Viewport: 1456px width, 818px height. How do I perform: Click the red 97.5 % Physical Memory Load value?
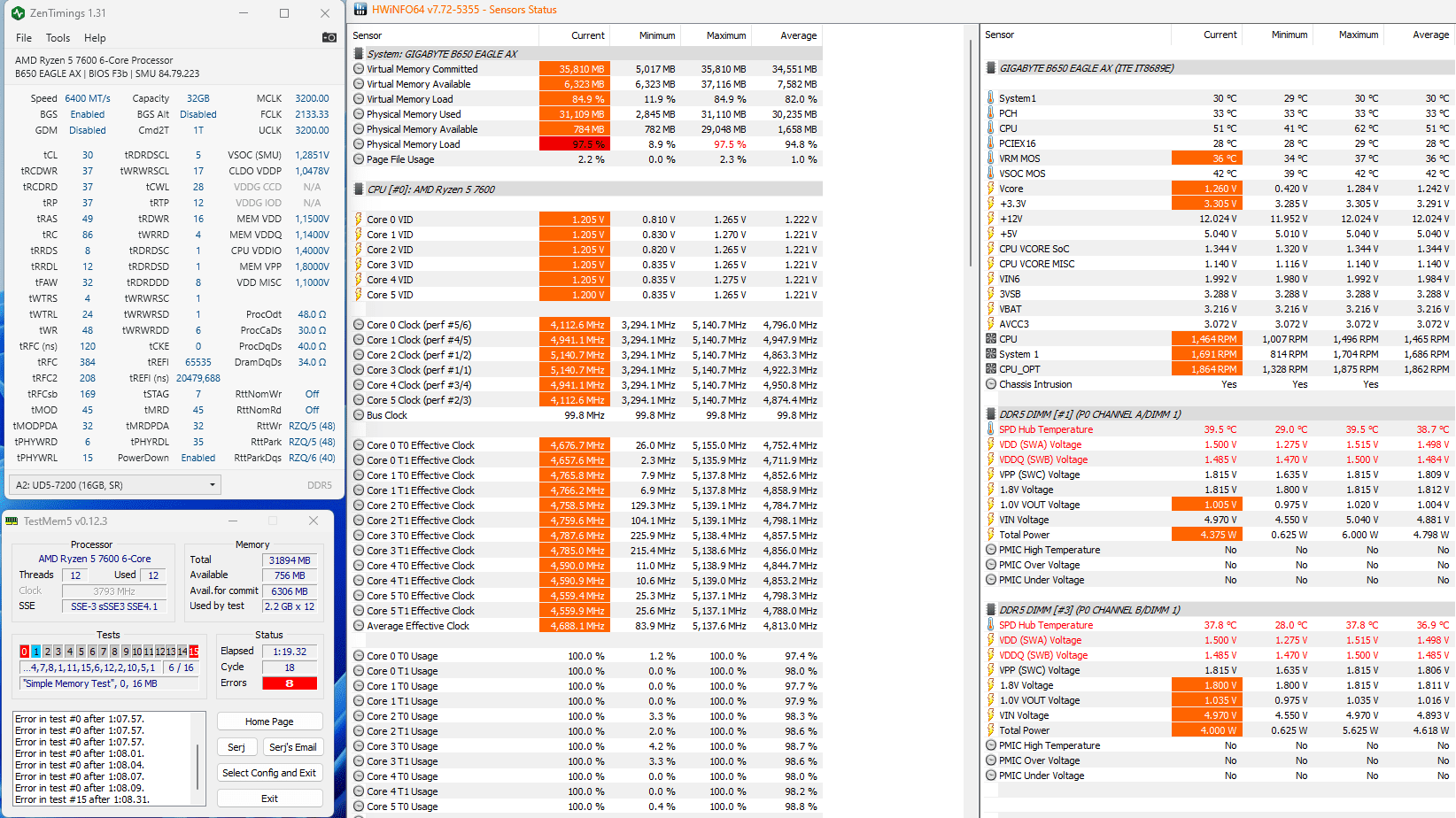pos(574,144)
